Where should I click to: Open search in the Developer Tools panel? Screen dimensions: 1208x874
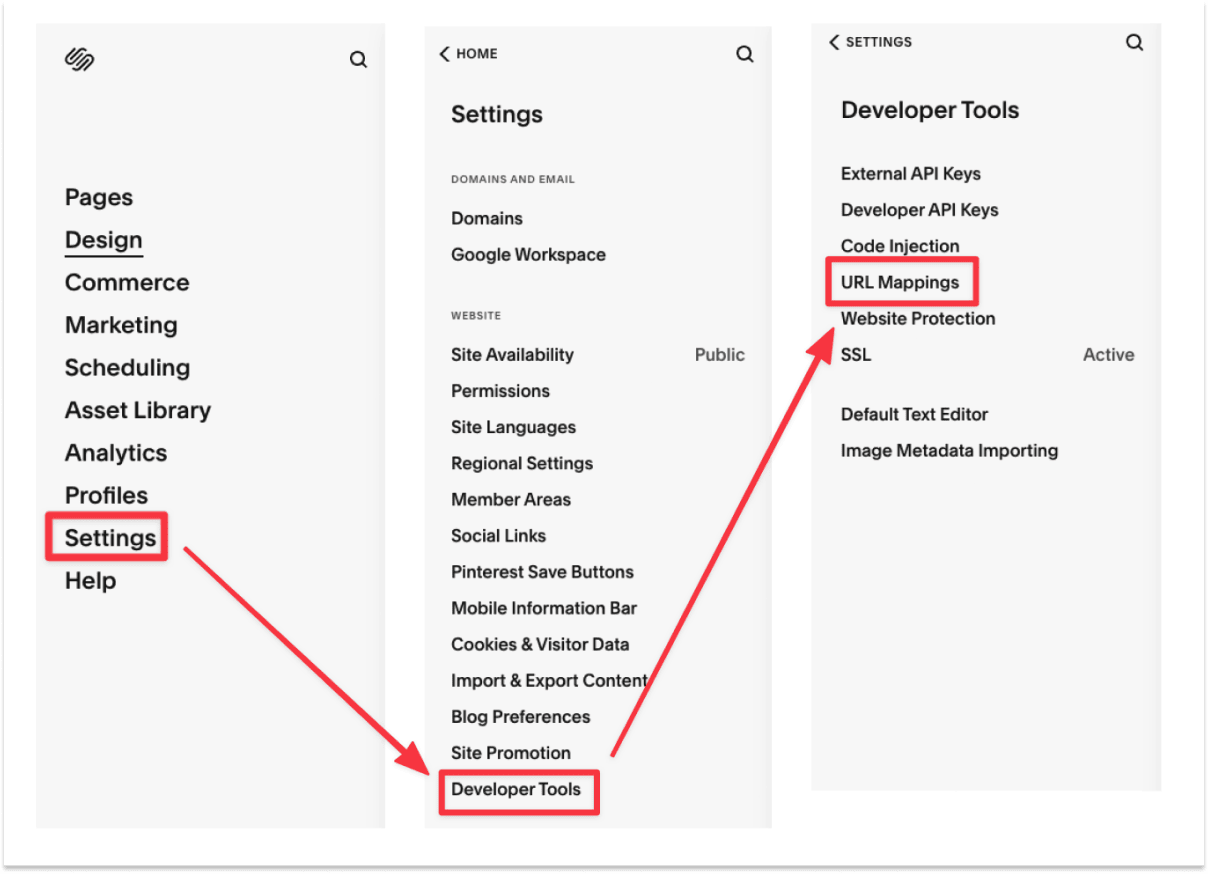pyautogui.click(x=1134, y=42)
